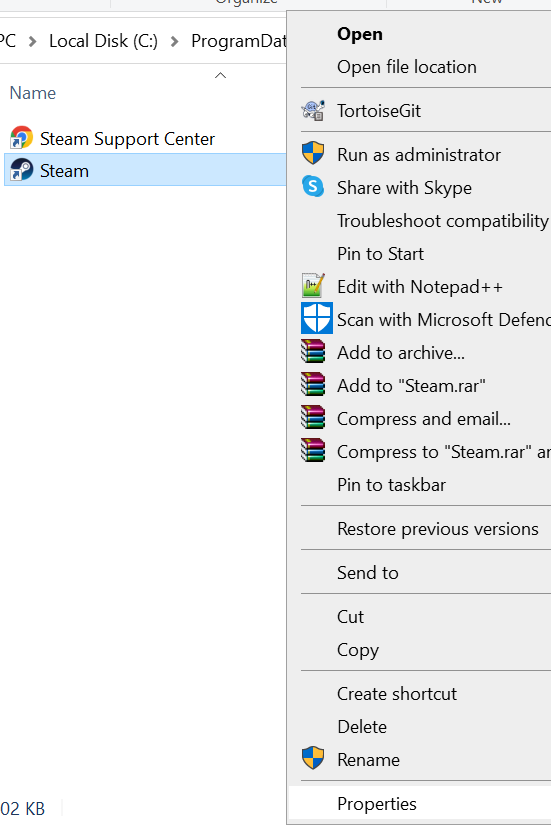Choose Rename from the context menu
This screenshot has height=825, width=551.
(x=368, y=760)
